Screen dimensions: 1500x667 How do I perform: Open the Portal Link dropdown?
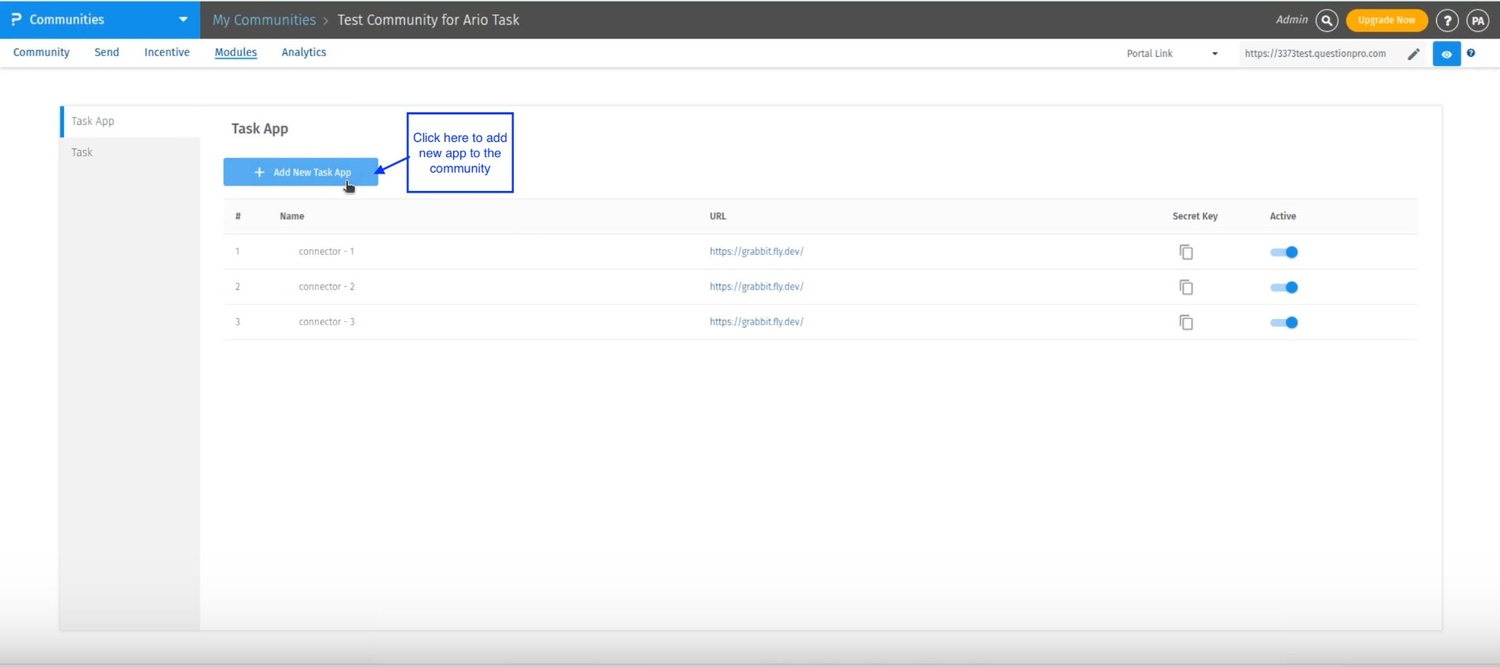(x=1172, y=54)
